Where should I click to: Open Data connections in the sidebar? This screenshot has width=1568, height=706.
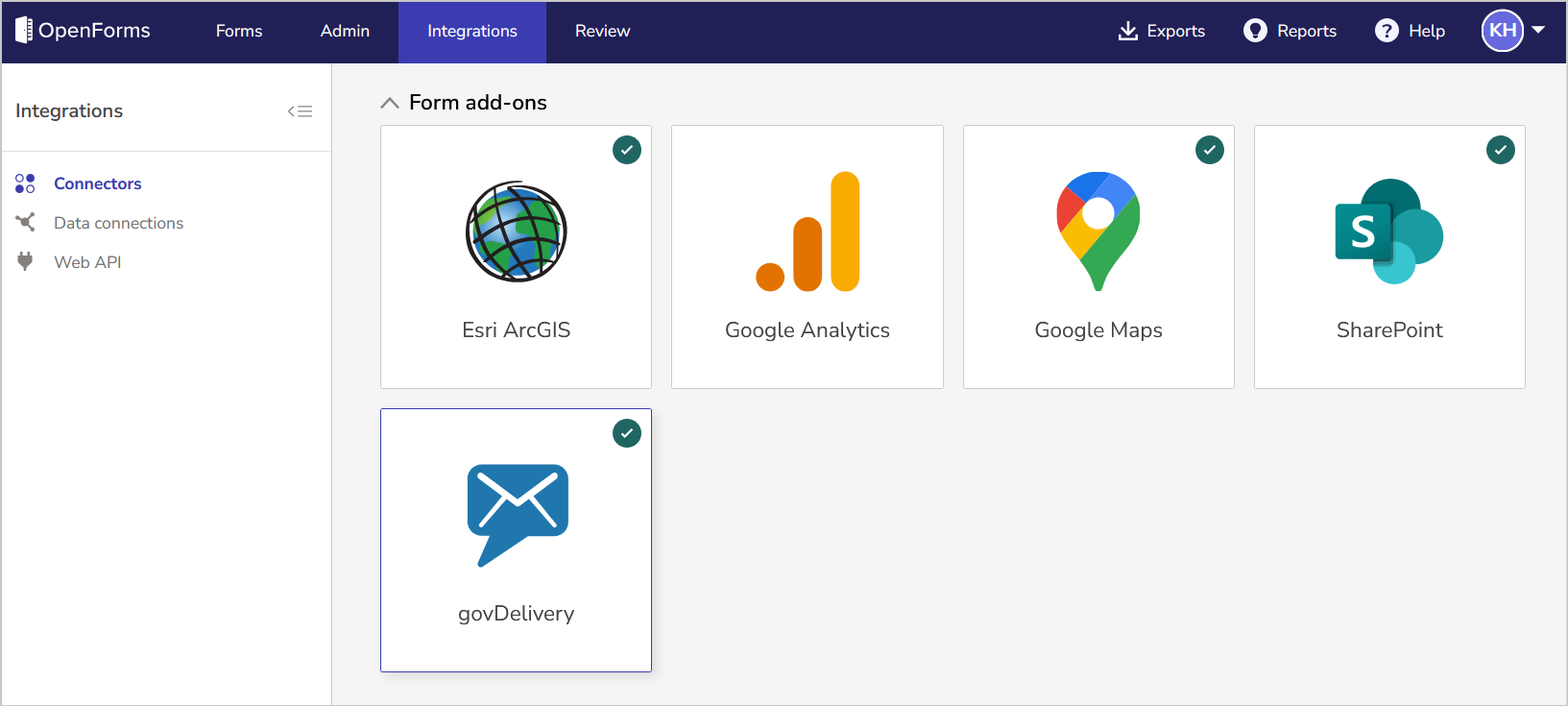point(118,223)
